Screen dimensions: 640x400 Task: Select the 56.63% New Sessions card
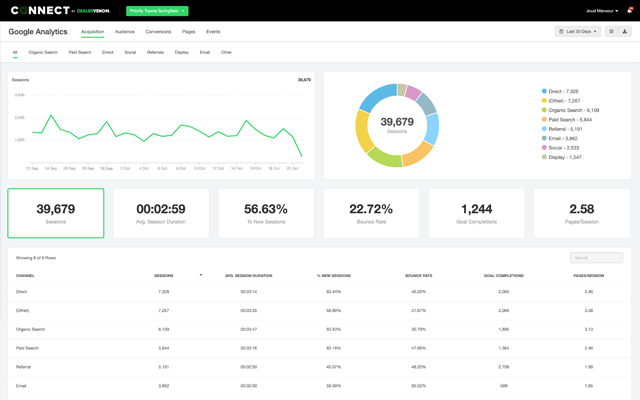[x=266, y=213]
